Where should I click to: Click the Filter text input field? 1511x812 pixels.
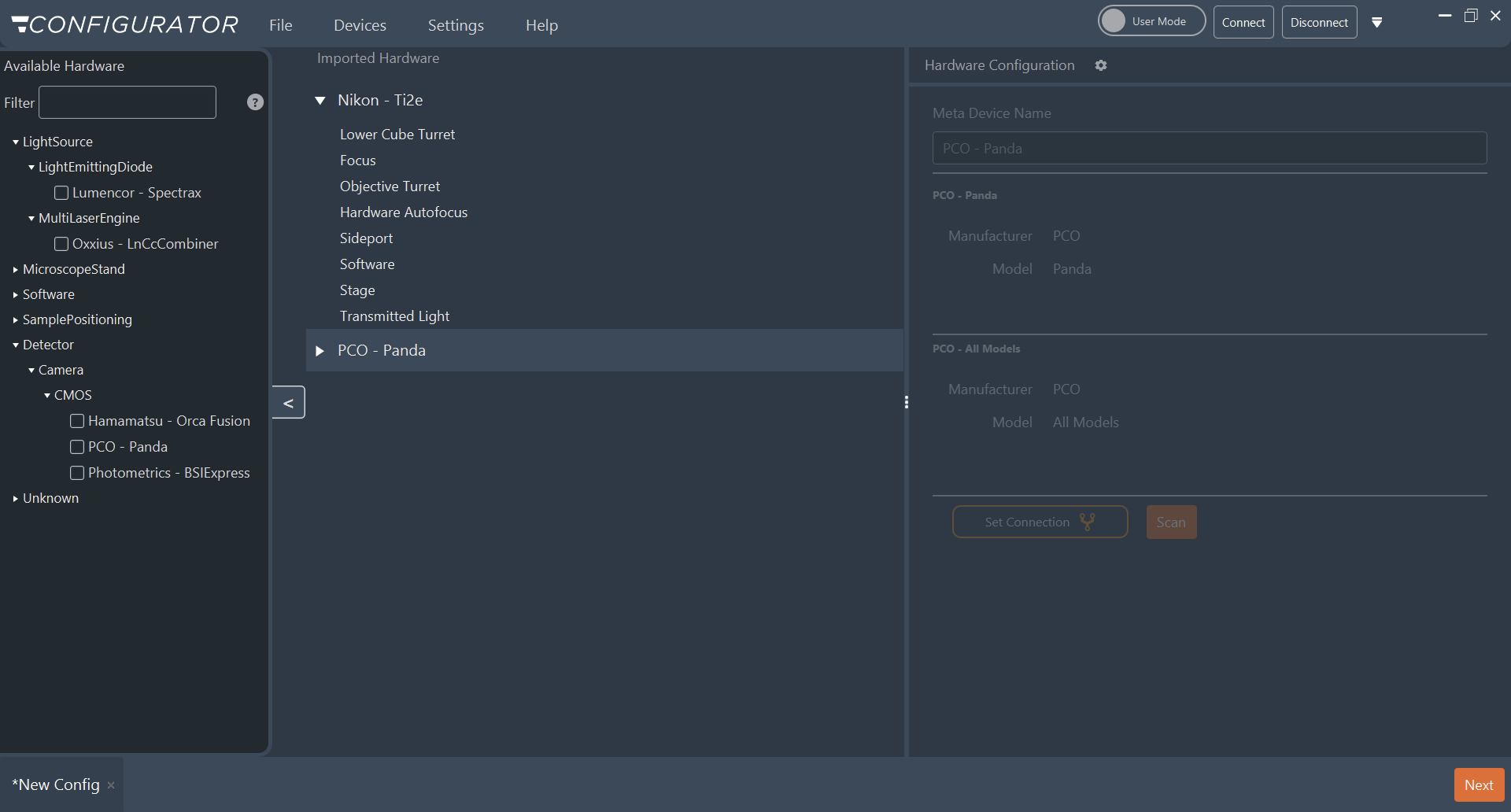(127, 102)
